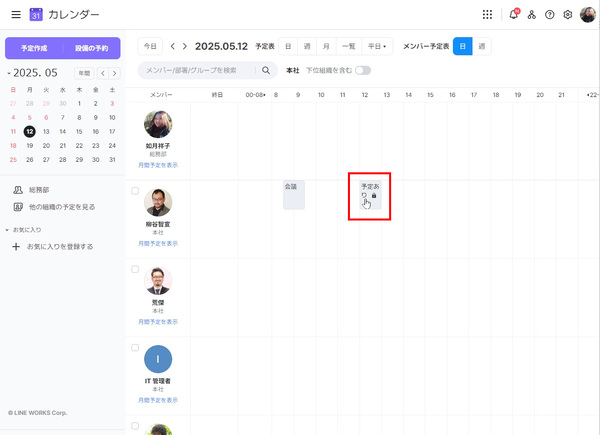The width and height of the screenshot is (600, 435).
Task: Open the settings gear icon
Action: 567,15
